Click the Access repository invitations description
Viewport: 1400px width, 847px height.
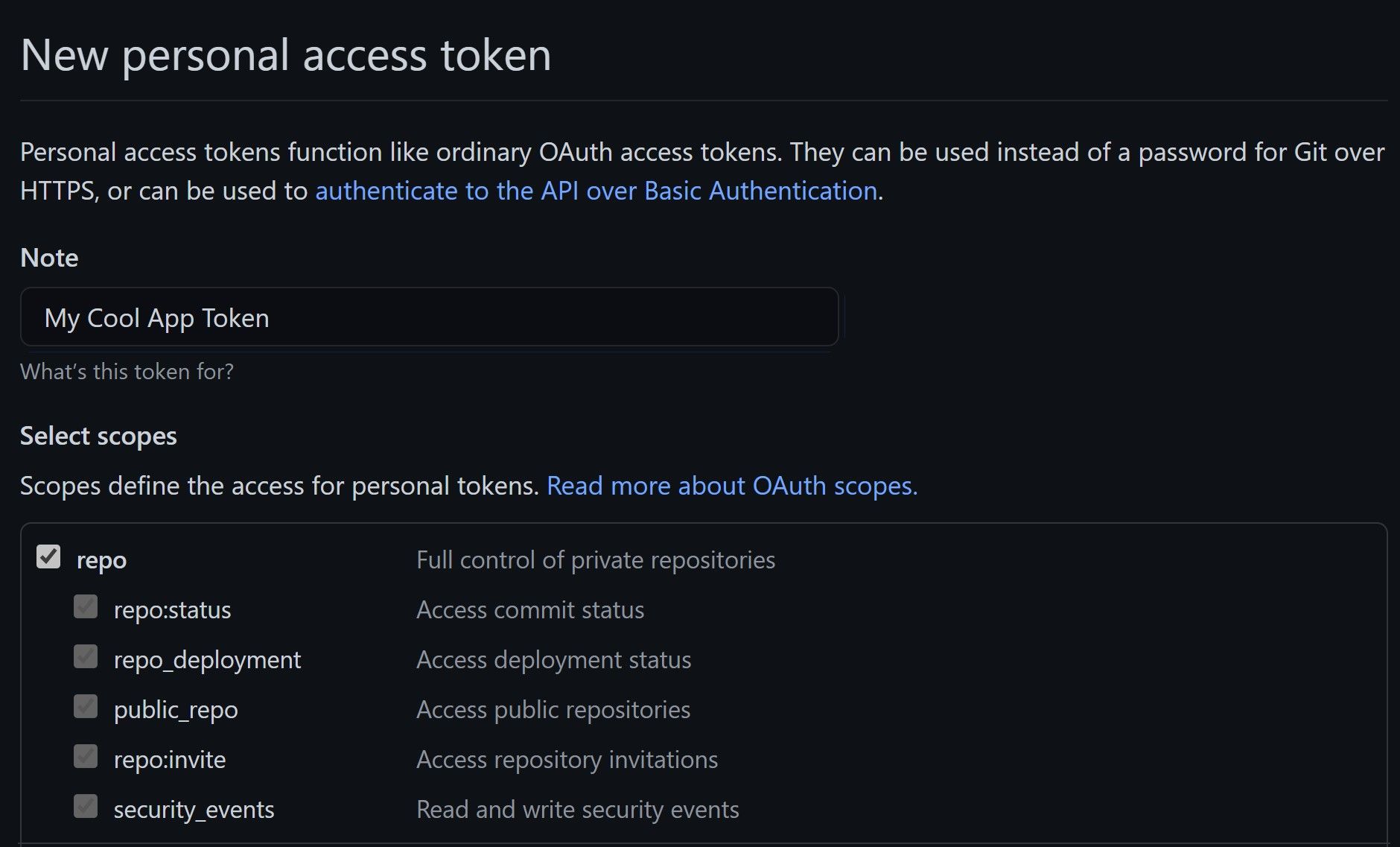(567, 759)
